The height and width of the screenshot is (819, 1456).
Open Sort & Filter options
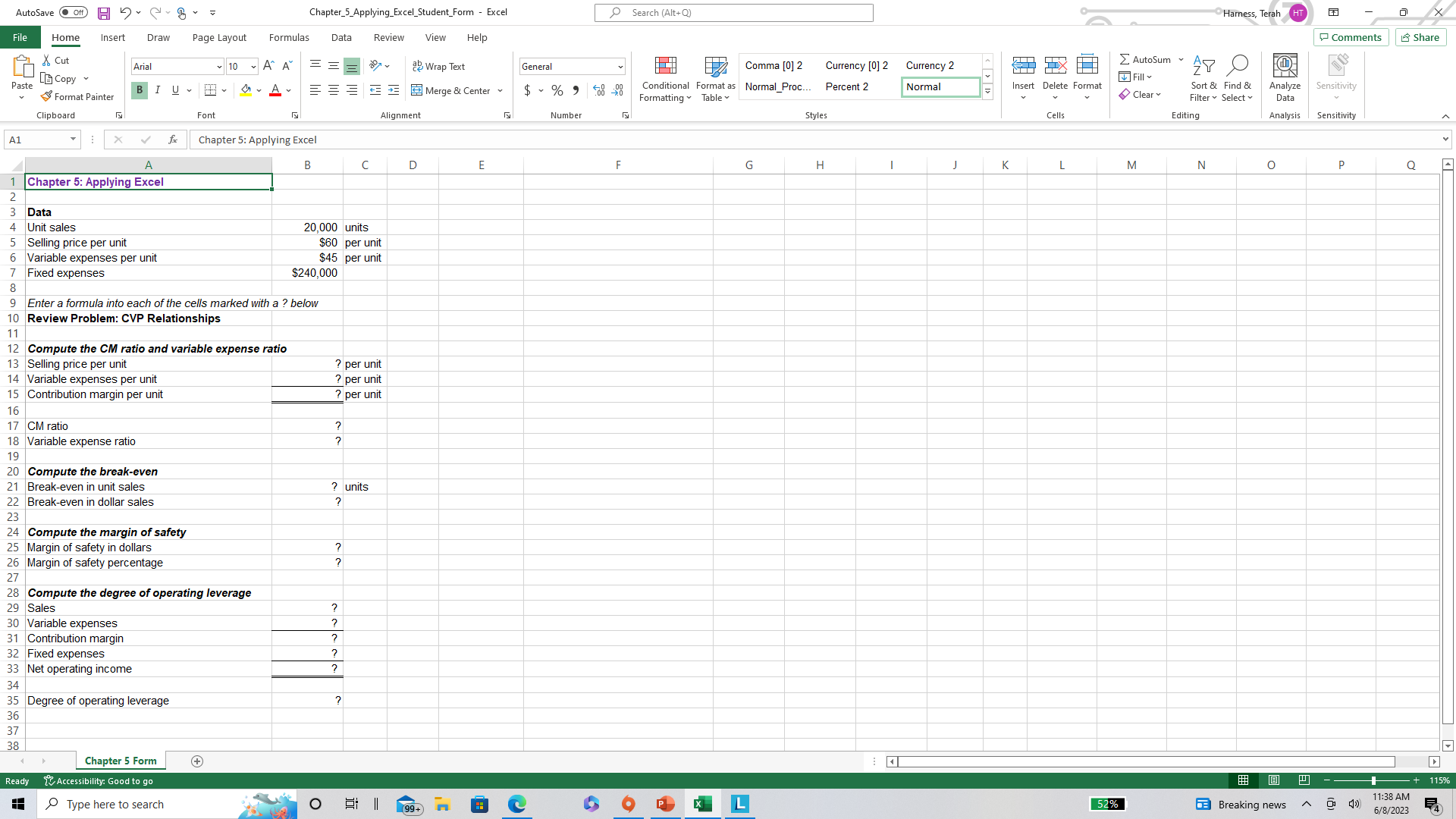coord(1203,79)
